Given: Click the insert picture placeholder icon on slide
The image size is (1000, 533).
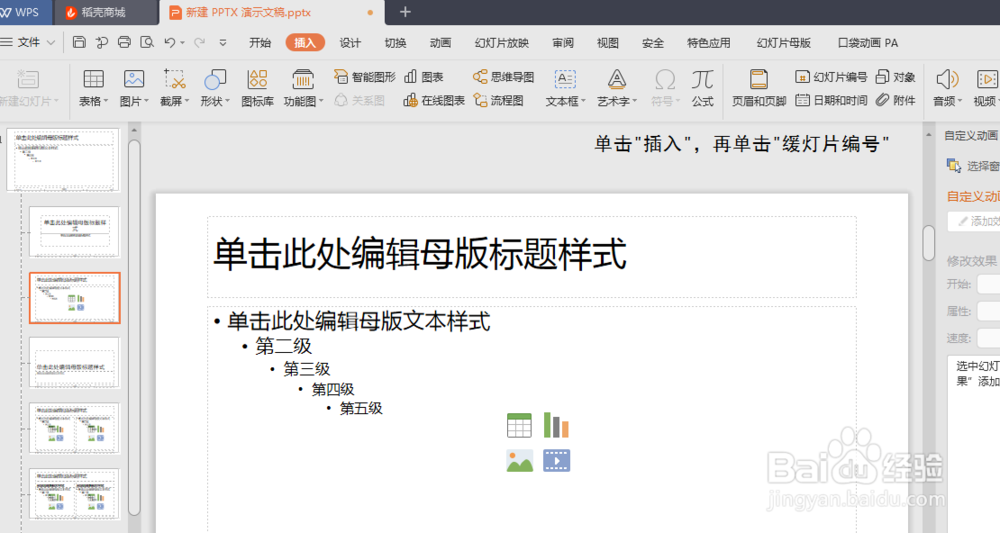Looking at the screenshot, I should click(519, 460).
